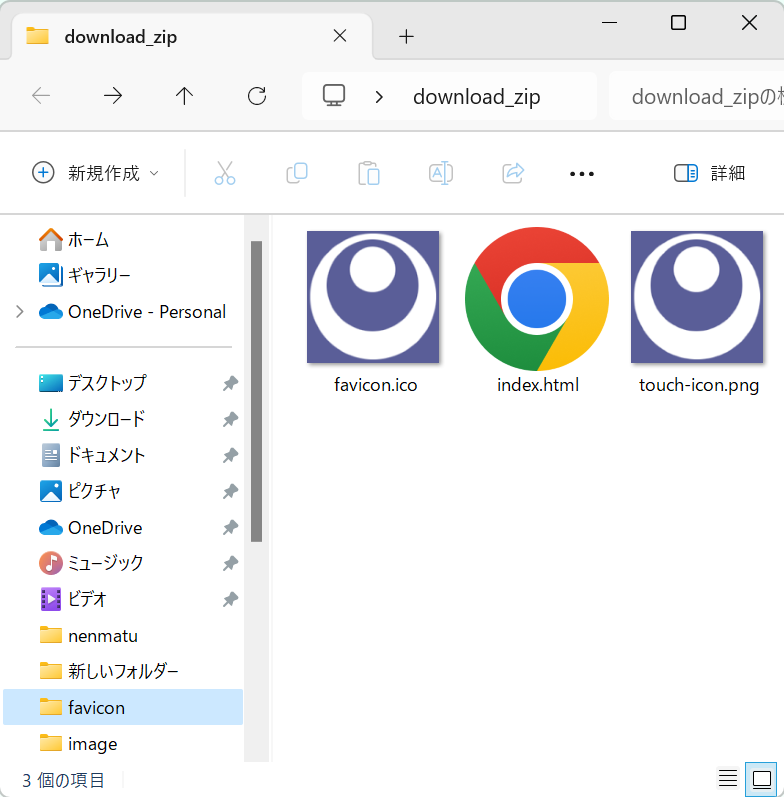Go up one folder level
Screen dimensions: 784x797
pyautogui.click(x=185, y=96)
